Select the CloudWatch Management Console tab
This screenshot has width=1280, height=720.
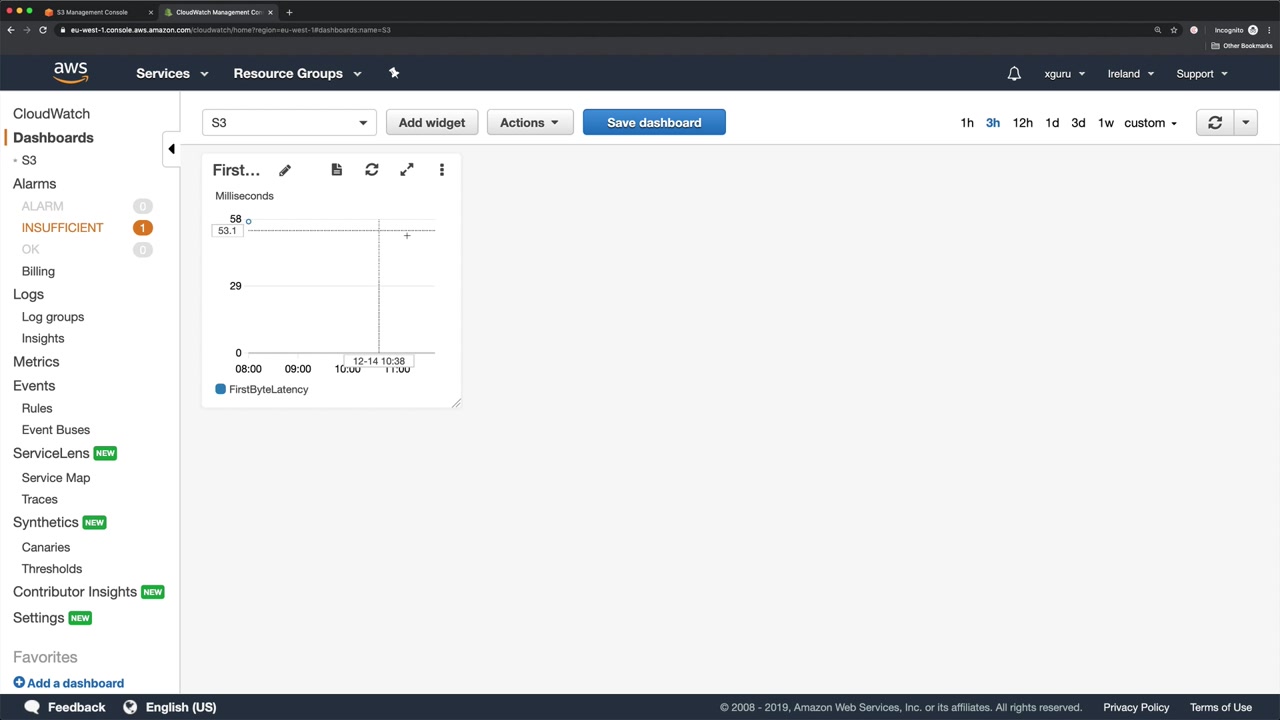coord(219,12)
